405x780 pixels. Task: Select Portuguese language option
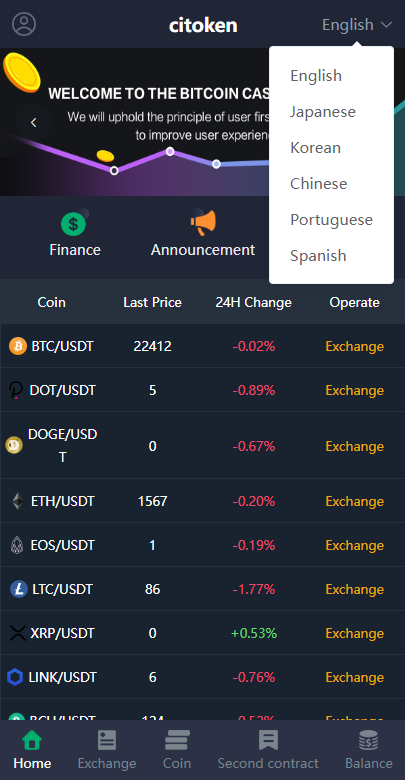(x=331, y=219)
